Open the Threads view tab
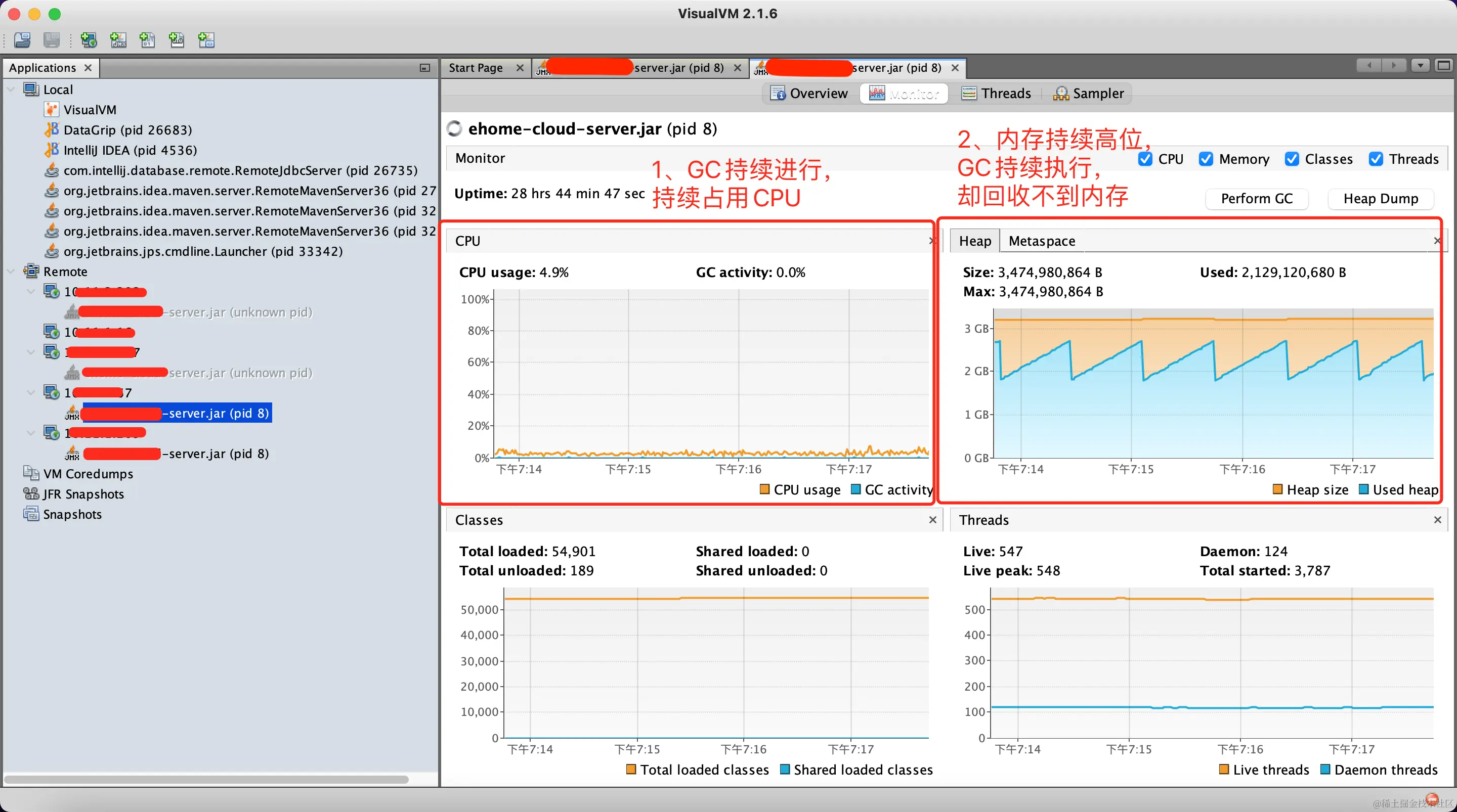 997,94
